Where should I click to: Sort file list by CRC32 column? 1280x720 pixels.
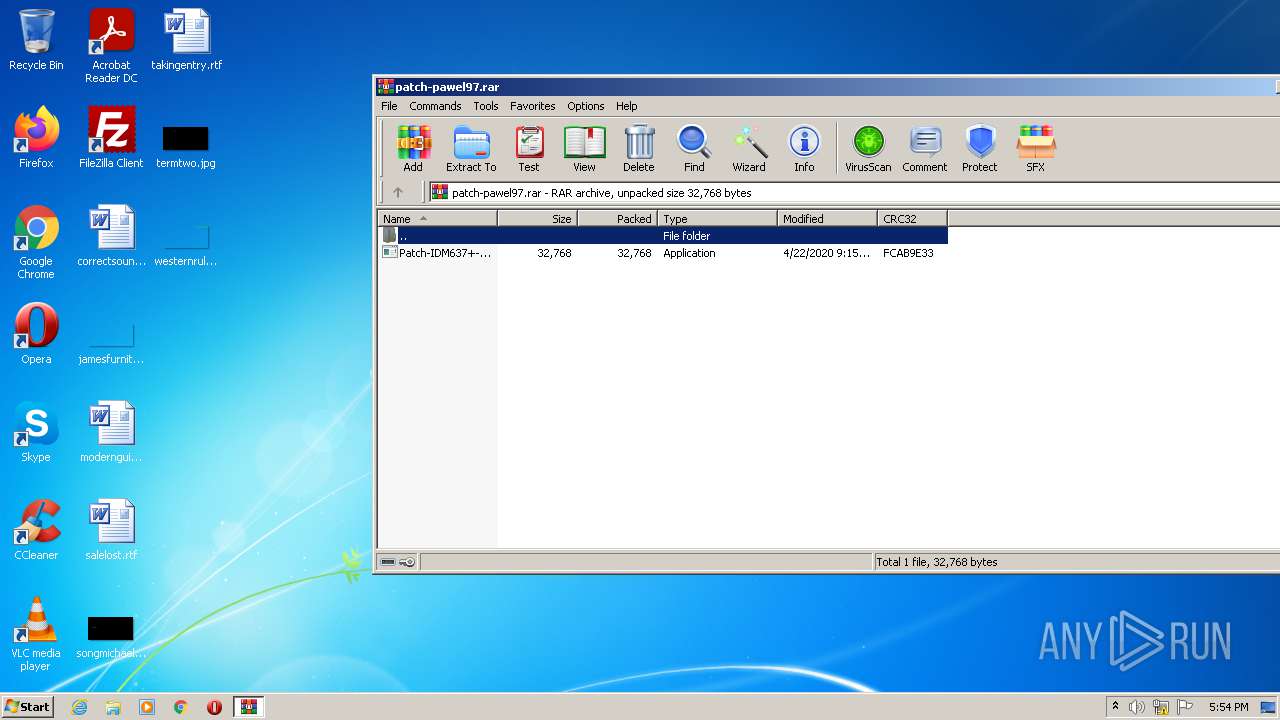point(912,218)
